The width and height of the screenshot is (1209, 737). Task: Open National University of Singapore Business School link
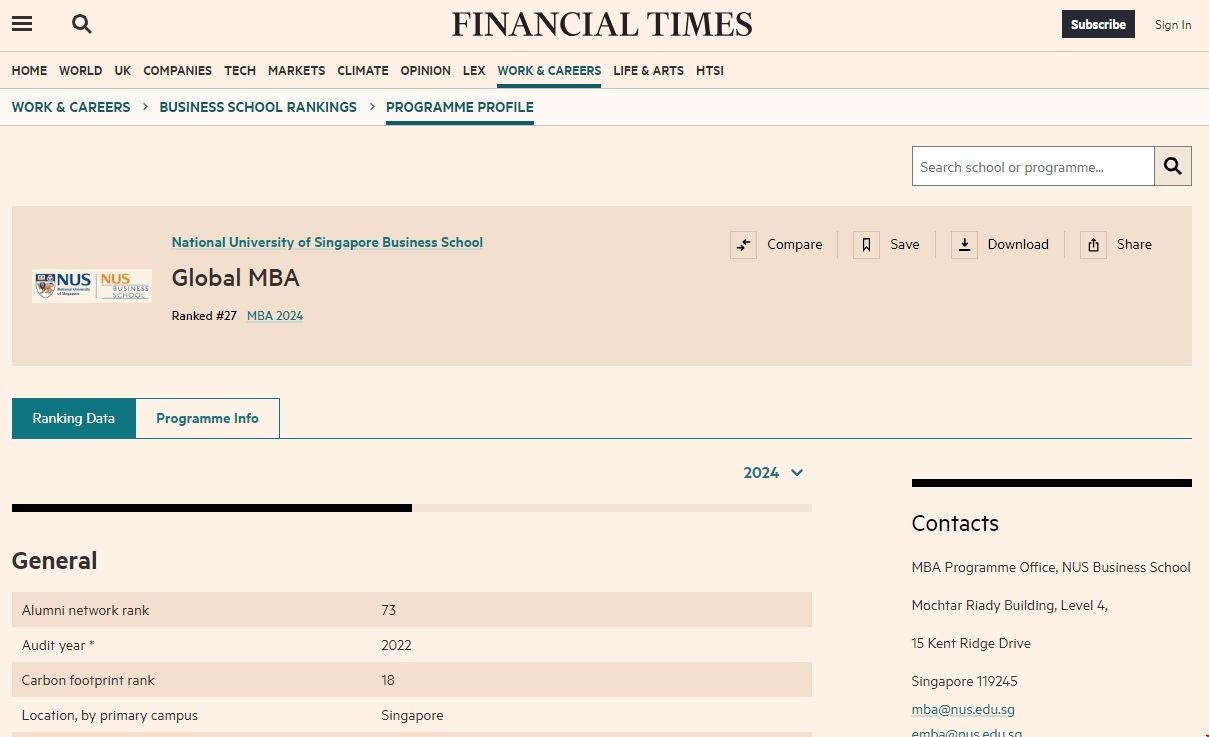327,242
